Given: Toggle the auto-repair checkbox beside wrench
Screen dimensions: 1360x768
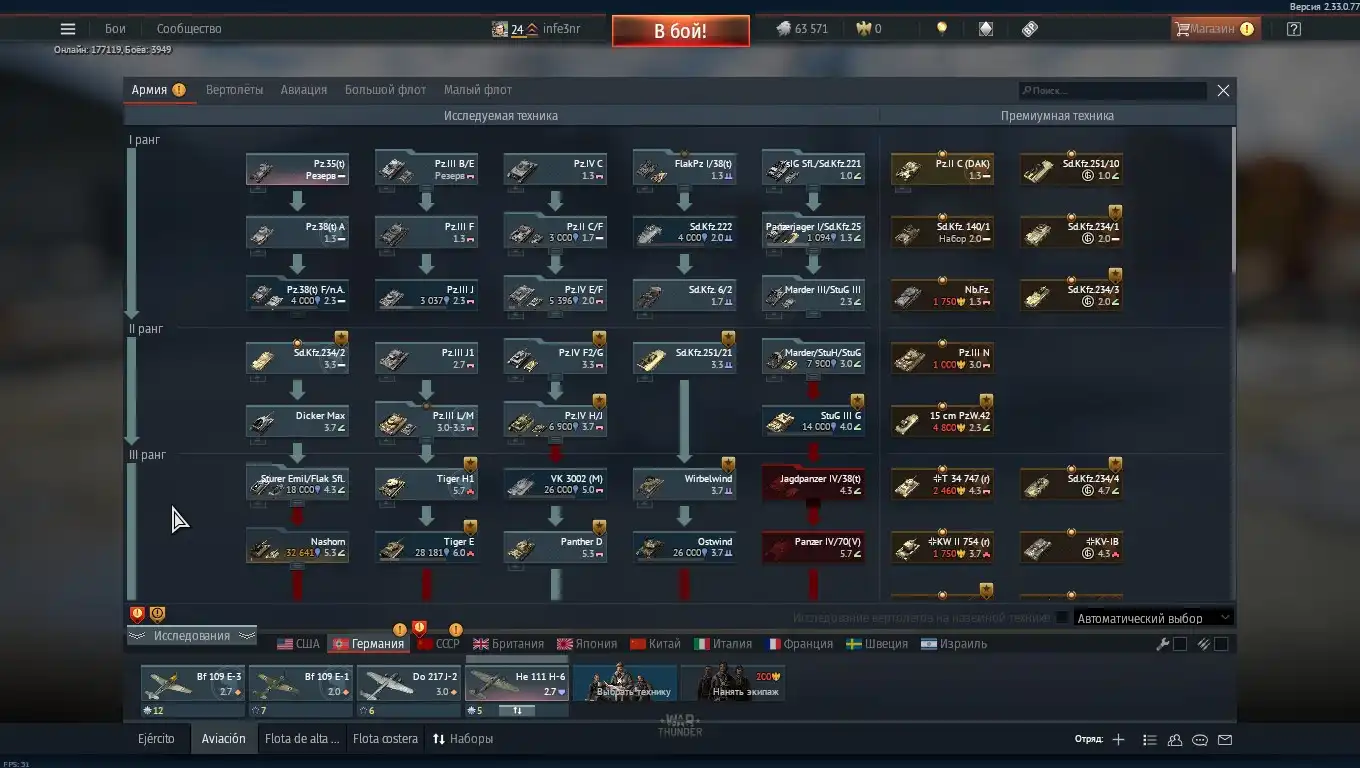Looking at the screenshot, I should click(1180, 644).
